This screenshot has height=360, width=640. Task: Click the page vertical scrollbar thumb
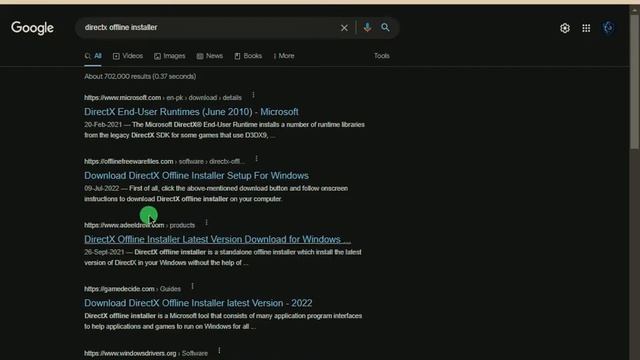pos(635,82)
